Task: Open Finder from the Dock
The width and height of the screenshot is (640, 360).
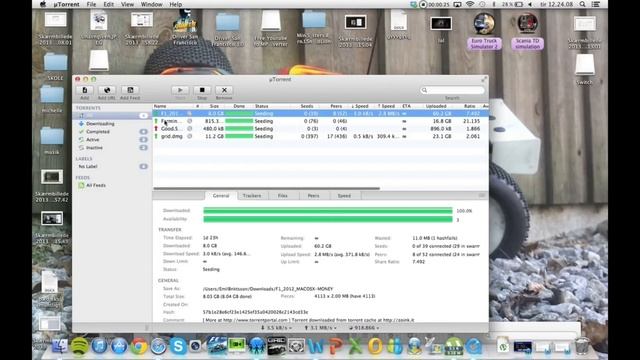Action: pos(60,346)
